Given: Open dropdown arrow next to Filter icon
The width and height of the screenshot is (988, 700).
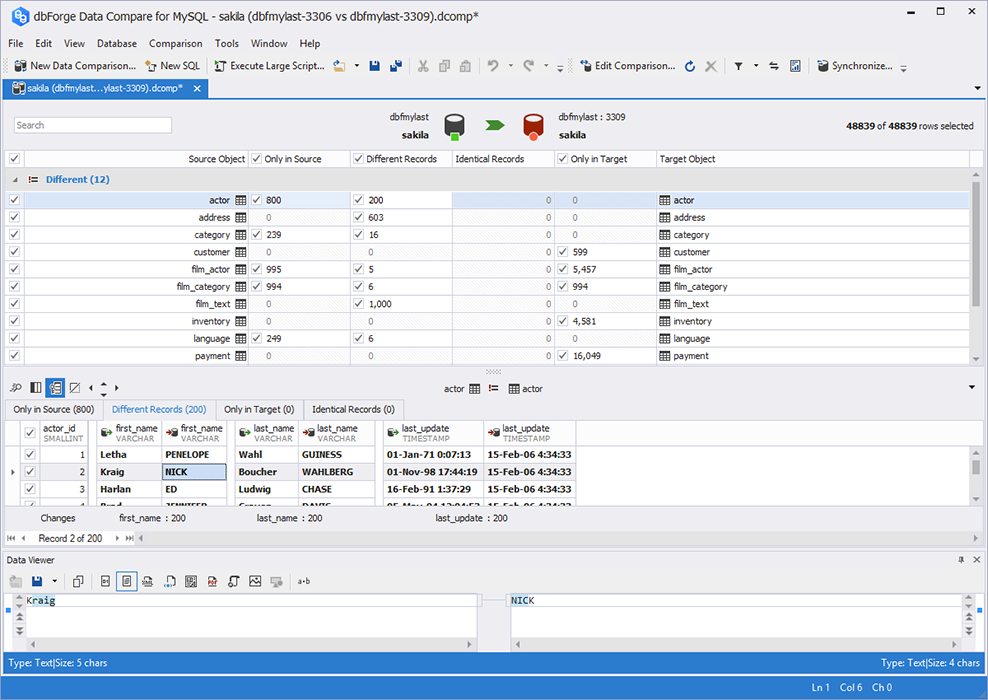Looking at the screenshot, I should coord(756,66).
